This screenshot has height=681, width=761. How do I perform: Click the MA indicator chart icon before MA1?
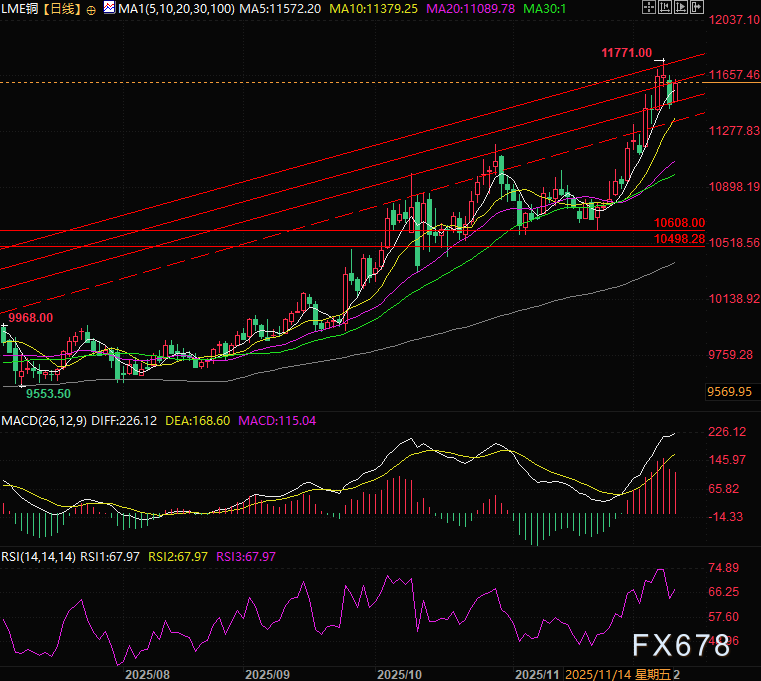[108, 8]
